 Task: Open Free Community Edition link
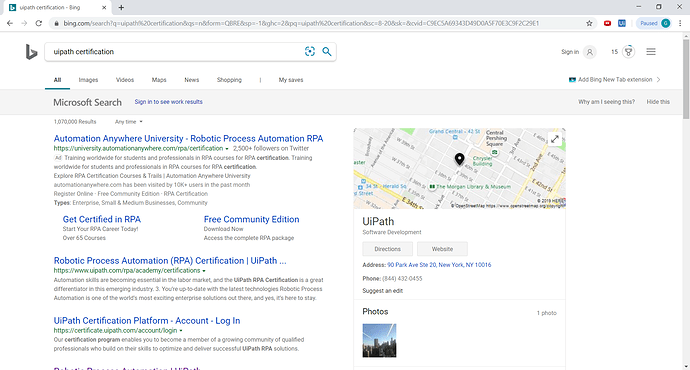click(x=251, y=219)
